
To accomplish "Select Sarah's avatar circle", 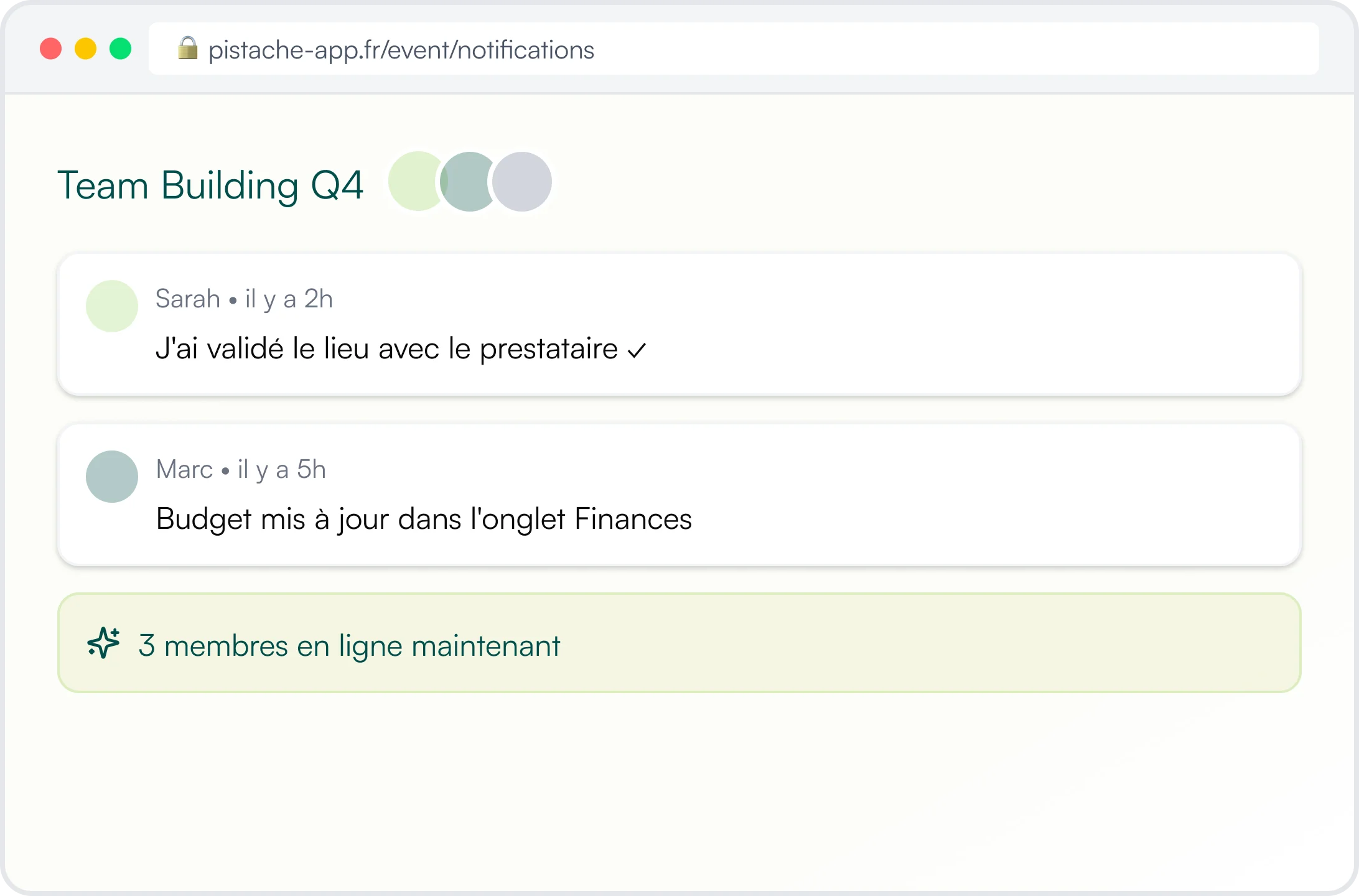I will [111, 306].
